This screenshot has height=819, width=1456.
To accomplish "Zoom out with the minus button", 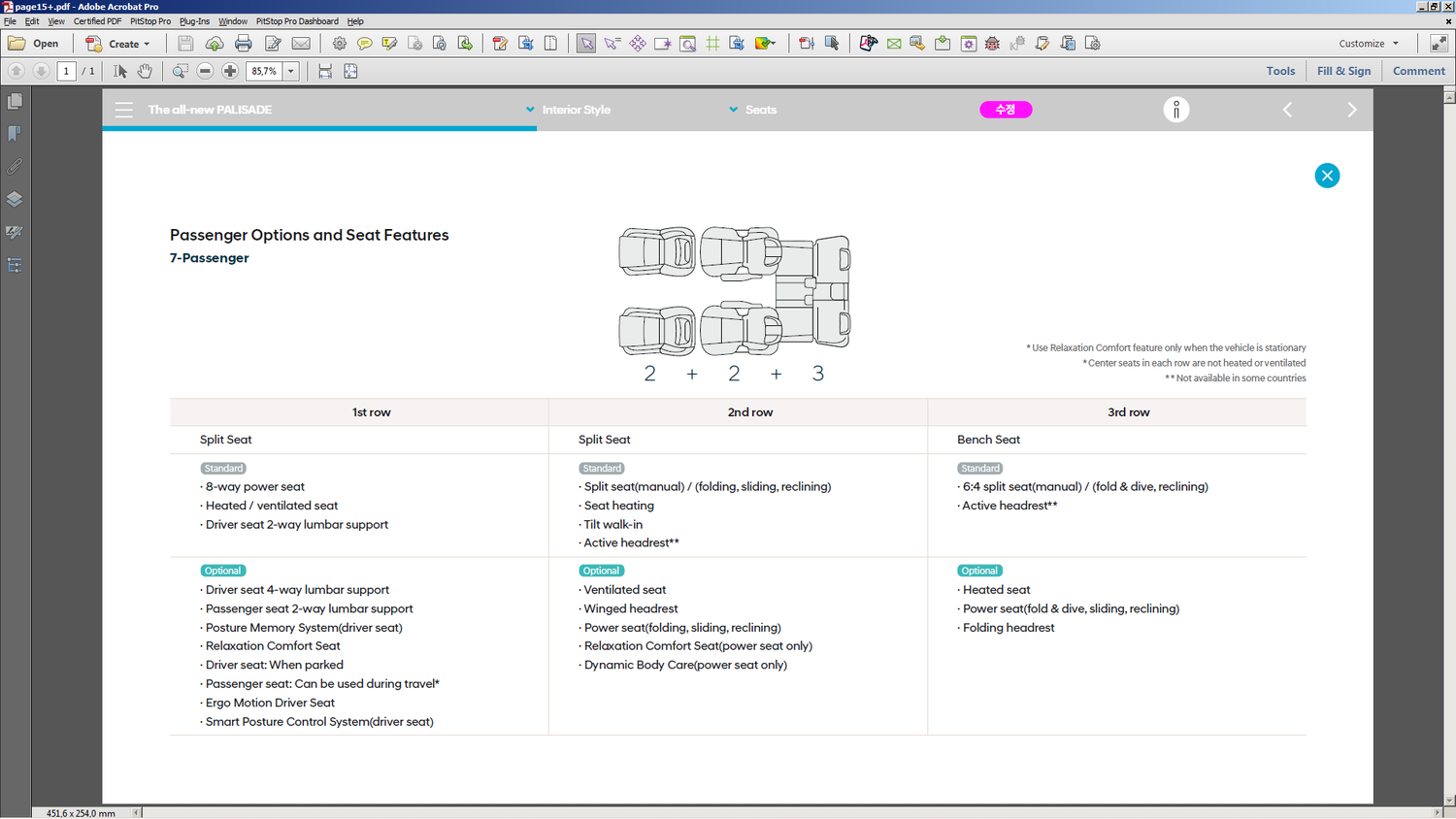I will (205, 71).
